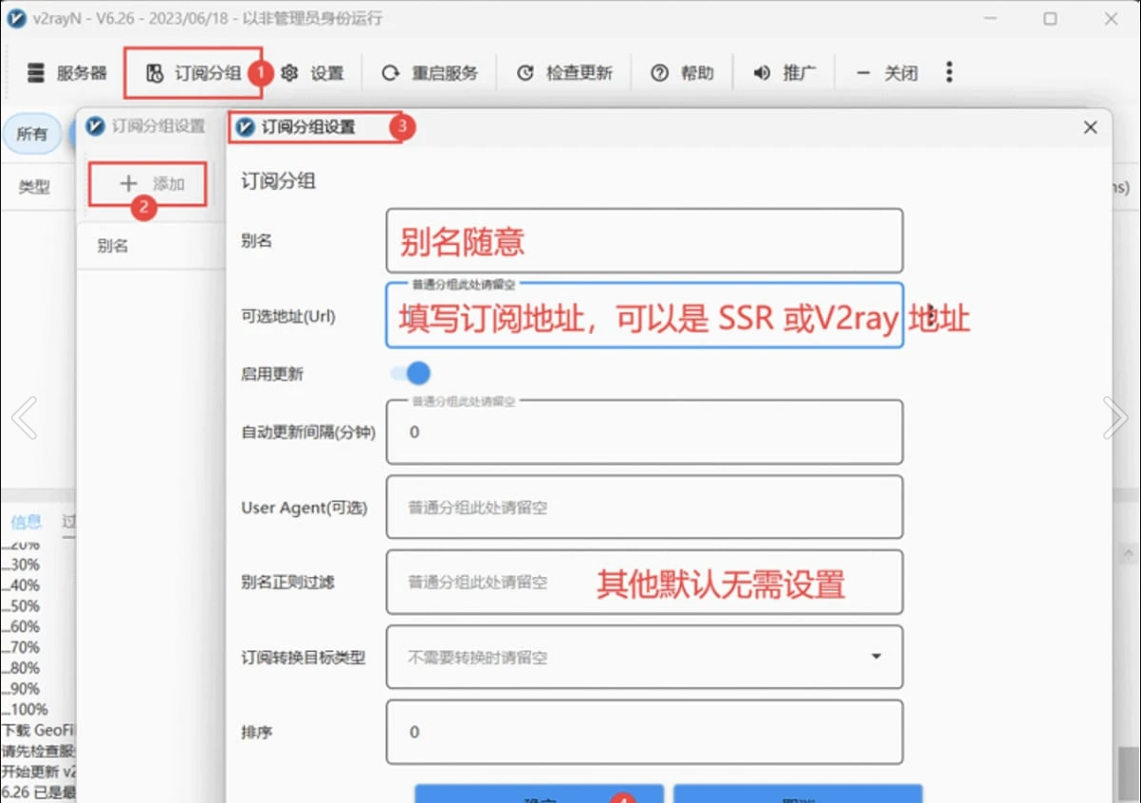Viewport: 1141px width, 803px height.
Task: Click 关闭 close in the toolbar
Action: click(x=887, y=73)
